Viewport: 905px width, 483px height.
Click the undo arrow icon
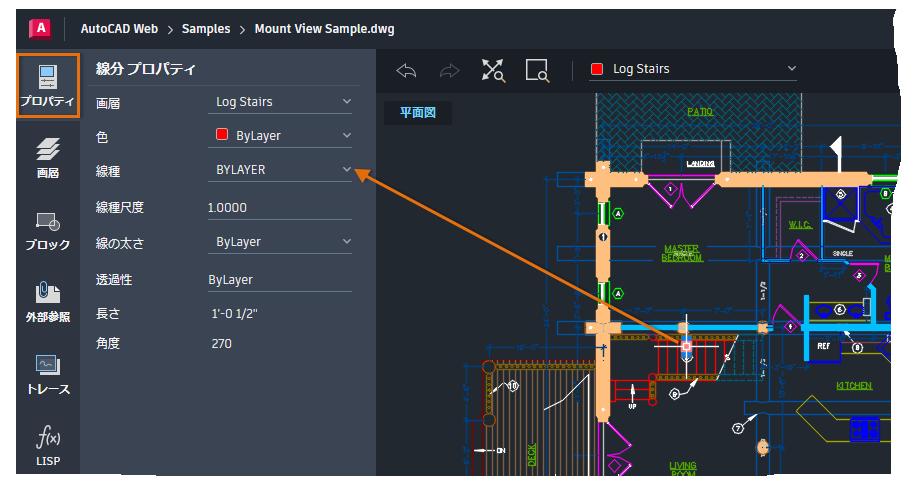point(406,70)
